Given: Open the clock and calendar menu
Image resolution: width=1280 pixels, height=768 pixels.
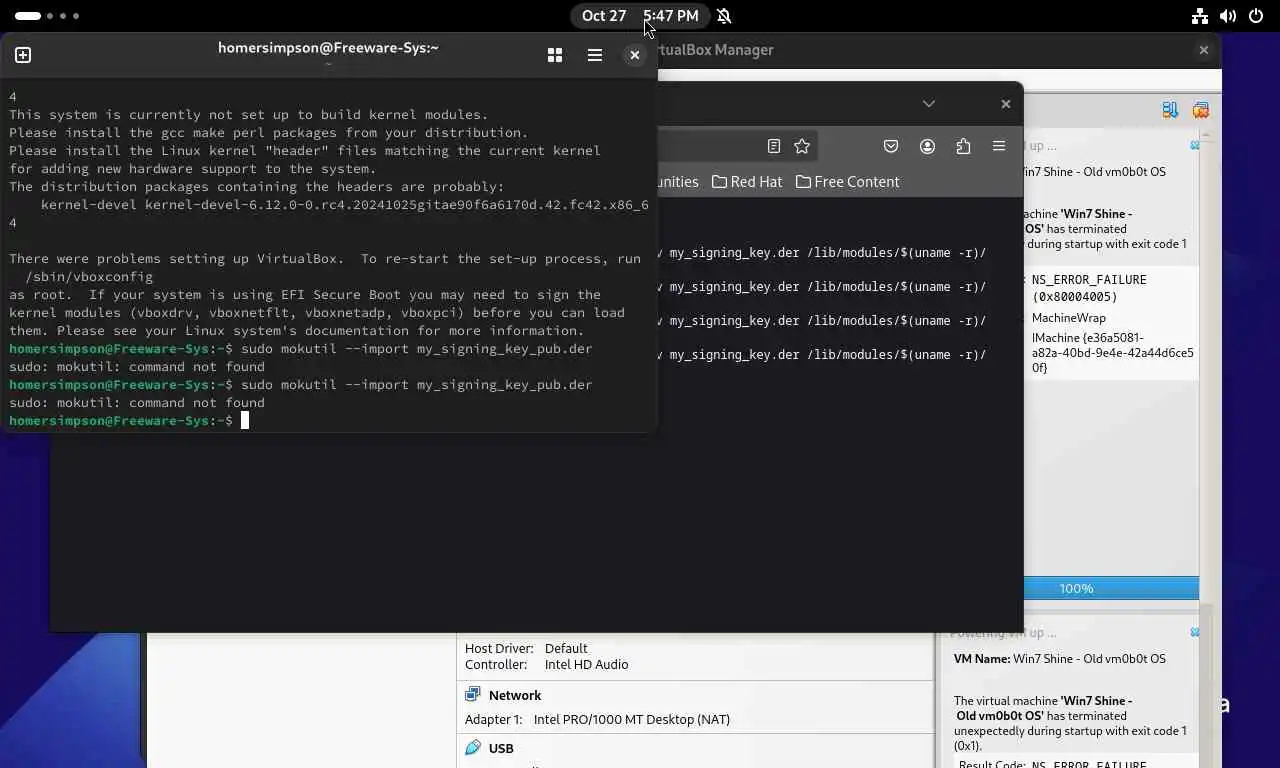Looking at the screenshot, I should [x=640, y=16].
